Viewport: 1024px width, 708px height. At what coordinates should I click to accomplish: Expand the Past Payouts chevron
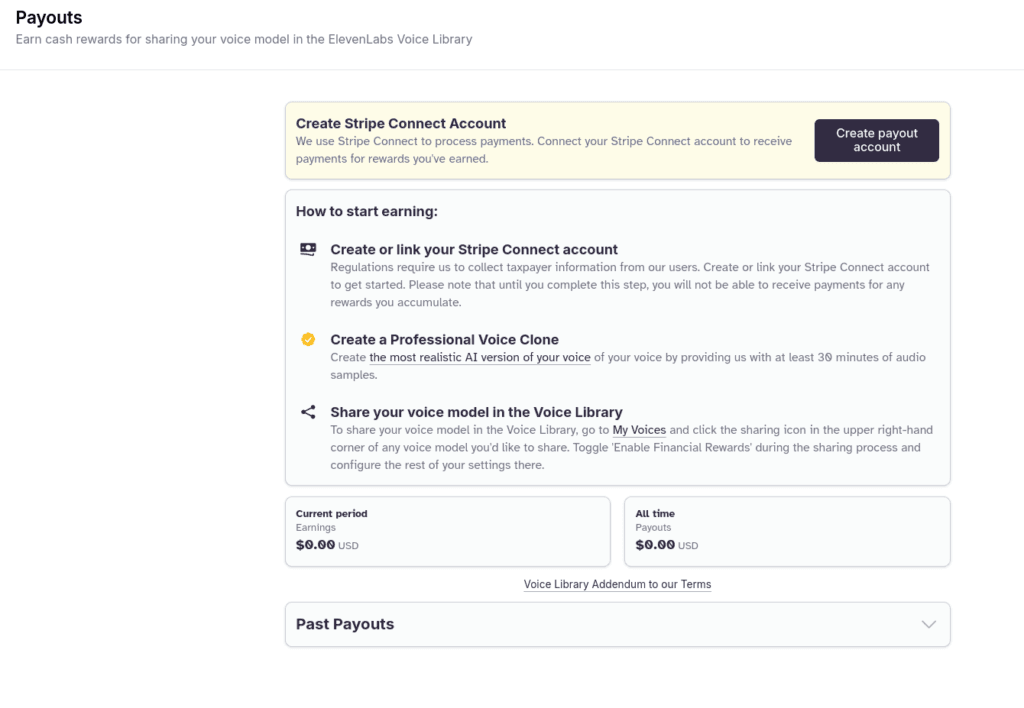pos(929,624)
